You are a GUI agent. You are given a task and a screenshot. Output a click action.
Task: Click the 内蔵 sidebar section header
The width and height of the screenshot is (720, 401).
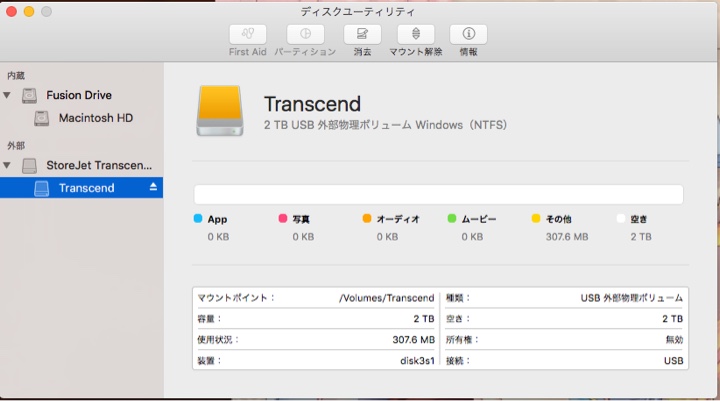tap(16, 76)
